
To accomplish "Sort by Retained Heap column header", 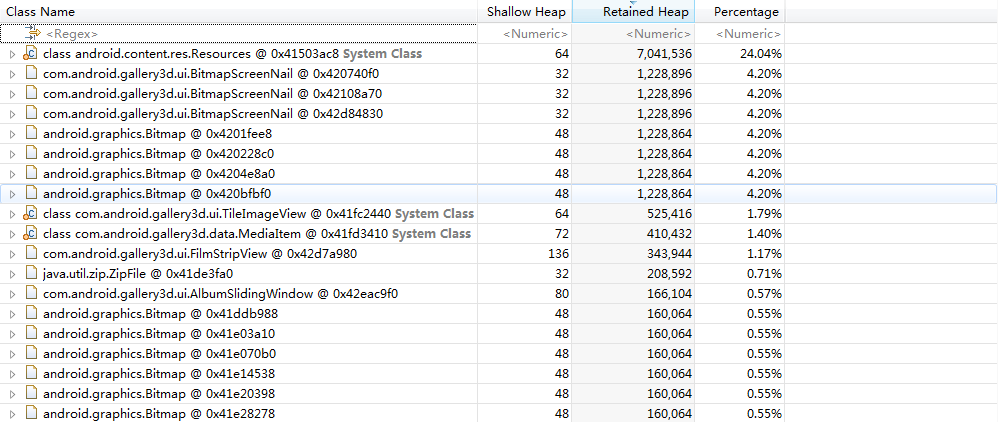I will click(633, 11).
